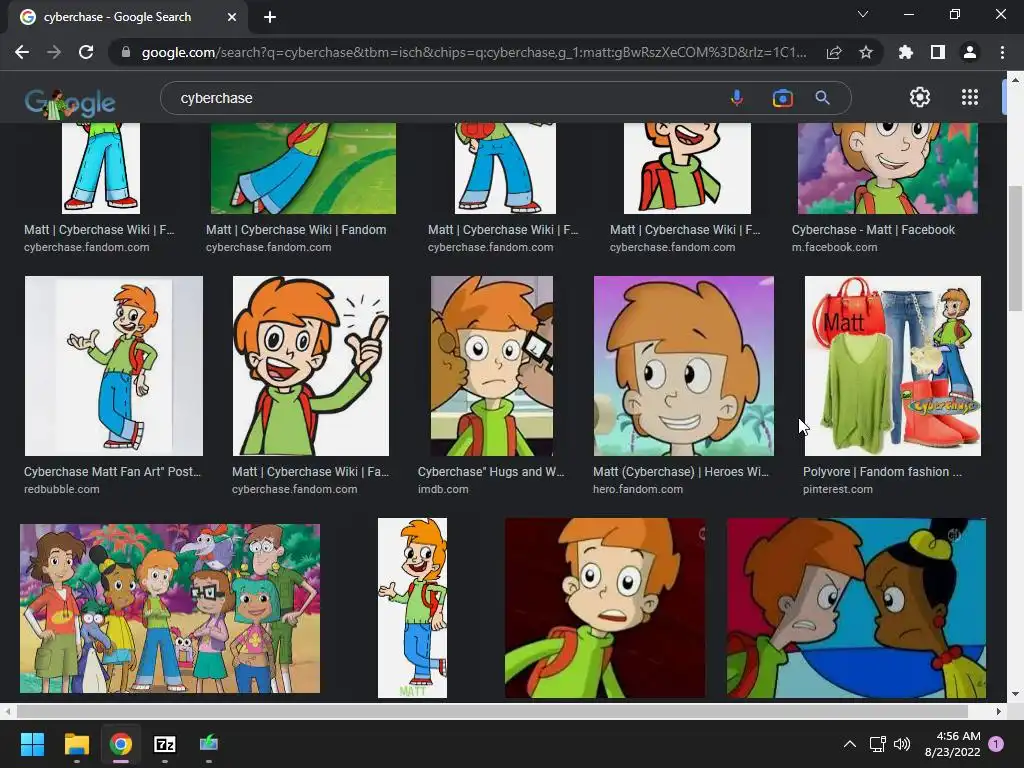
Task: Open the Polyvore fashion collage thumbnail
Action: pyautogui.click(x=893, y=366)
